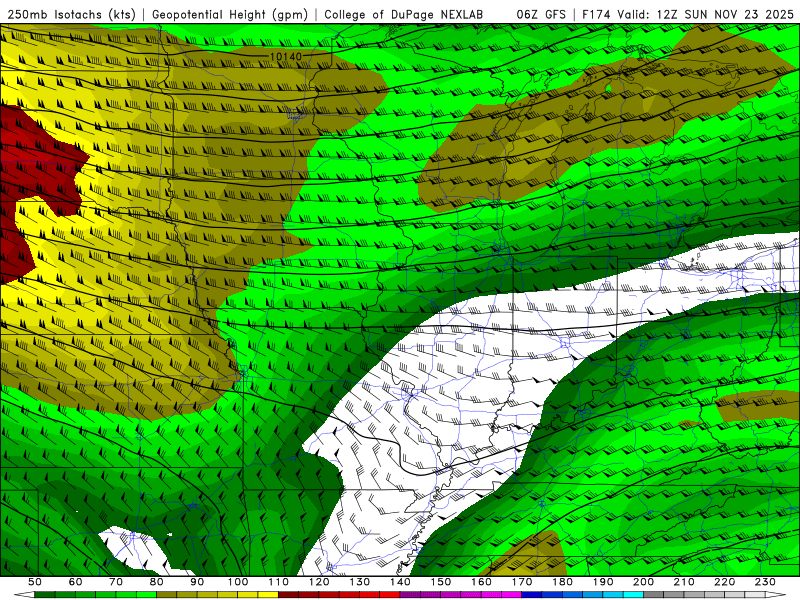
Task: Pick the cyan swatch in the color bar
Action: click(x=634, y=595)
